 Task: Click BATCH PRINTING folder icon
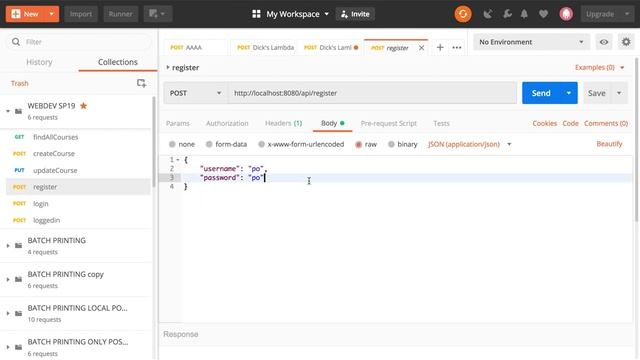[x=18, y=246]
